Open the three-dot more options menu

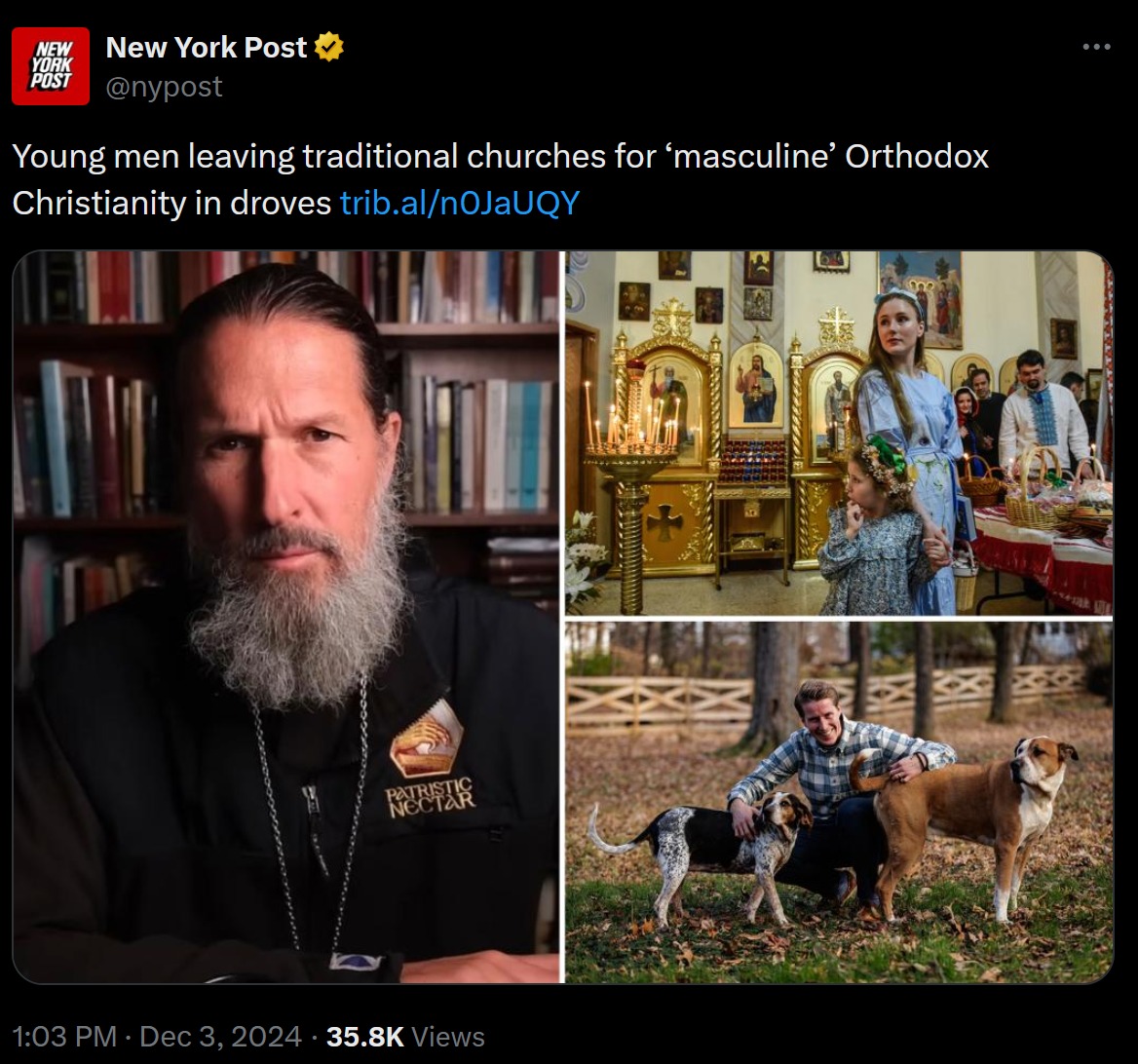(1096, 47)
